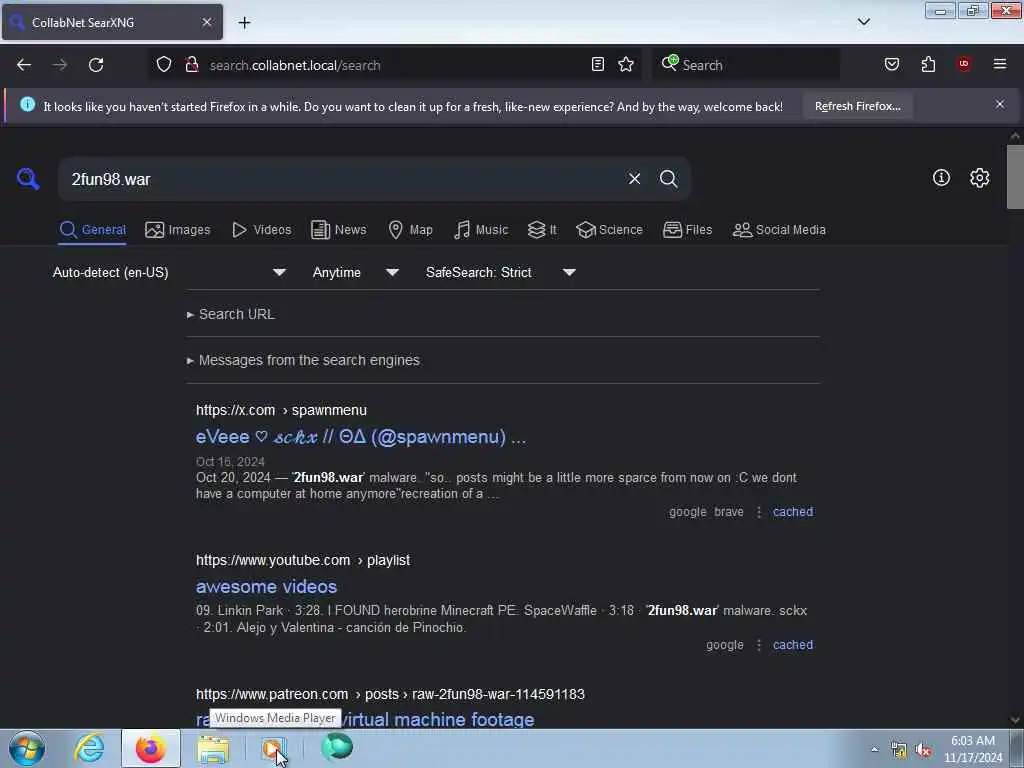Open the eVeee spawnmenu result link
The width and height of the screenshot is (1024, 768).
pos(360,436)
